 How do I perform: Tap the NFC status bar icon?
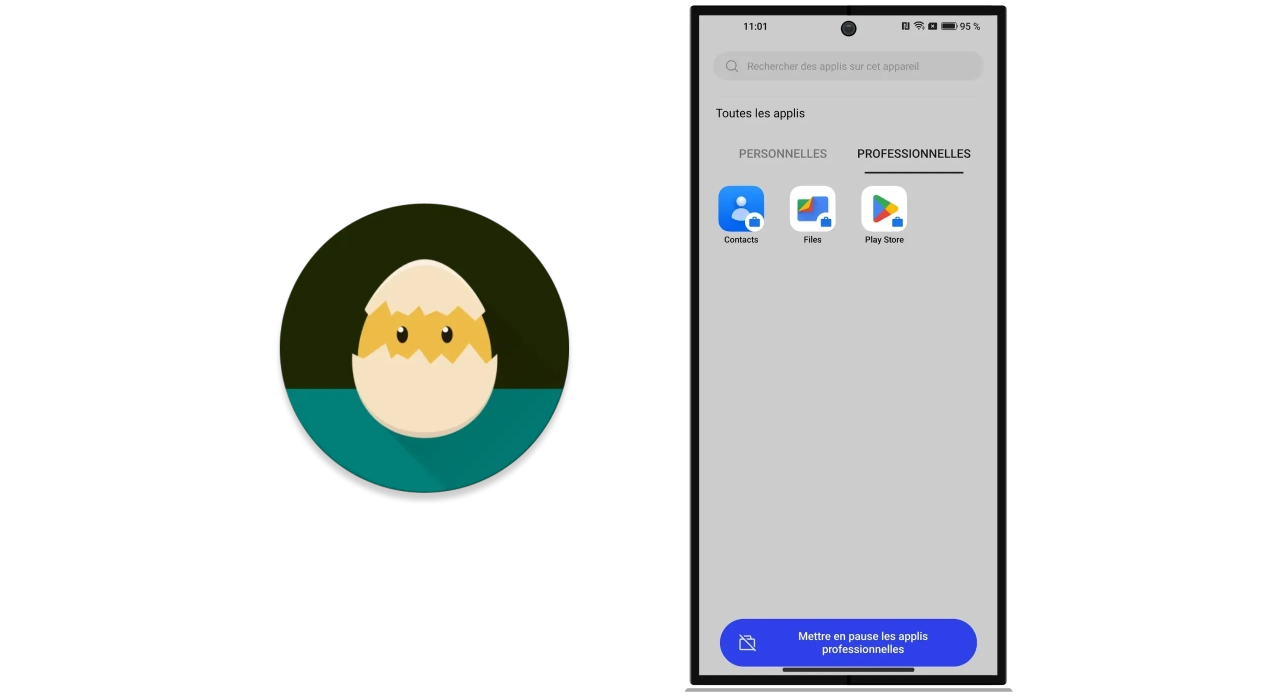coord(905,26)
